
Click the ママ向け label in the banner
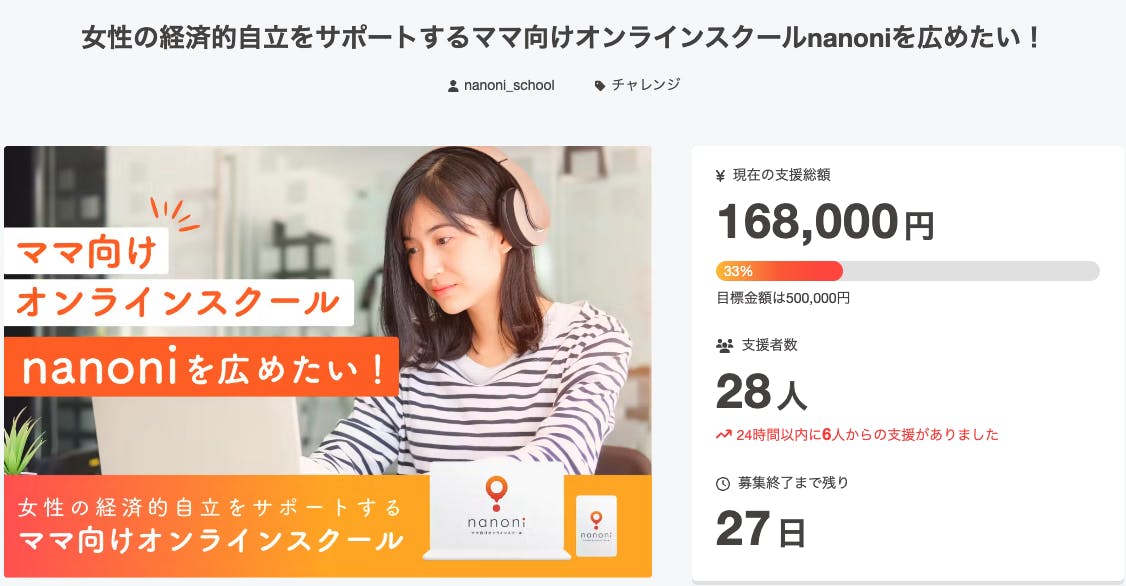[x=86, y=251]
